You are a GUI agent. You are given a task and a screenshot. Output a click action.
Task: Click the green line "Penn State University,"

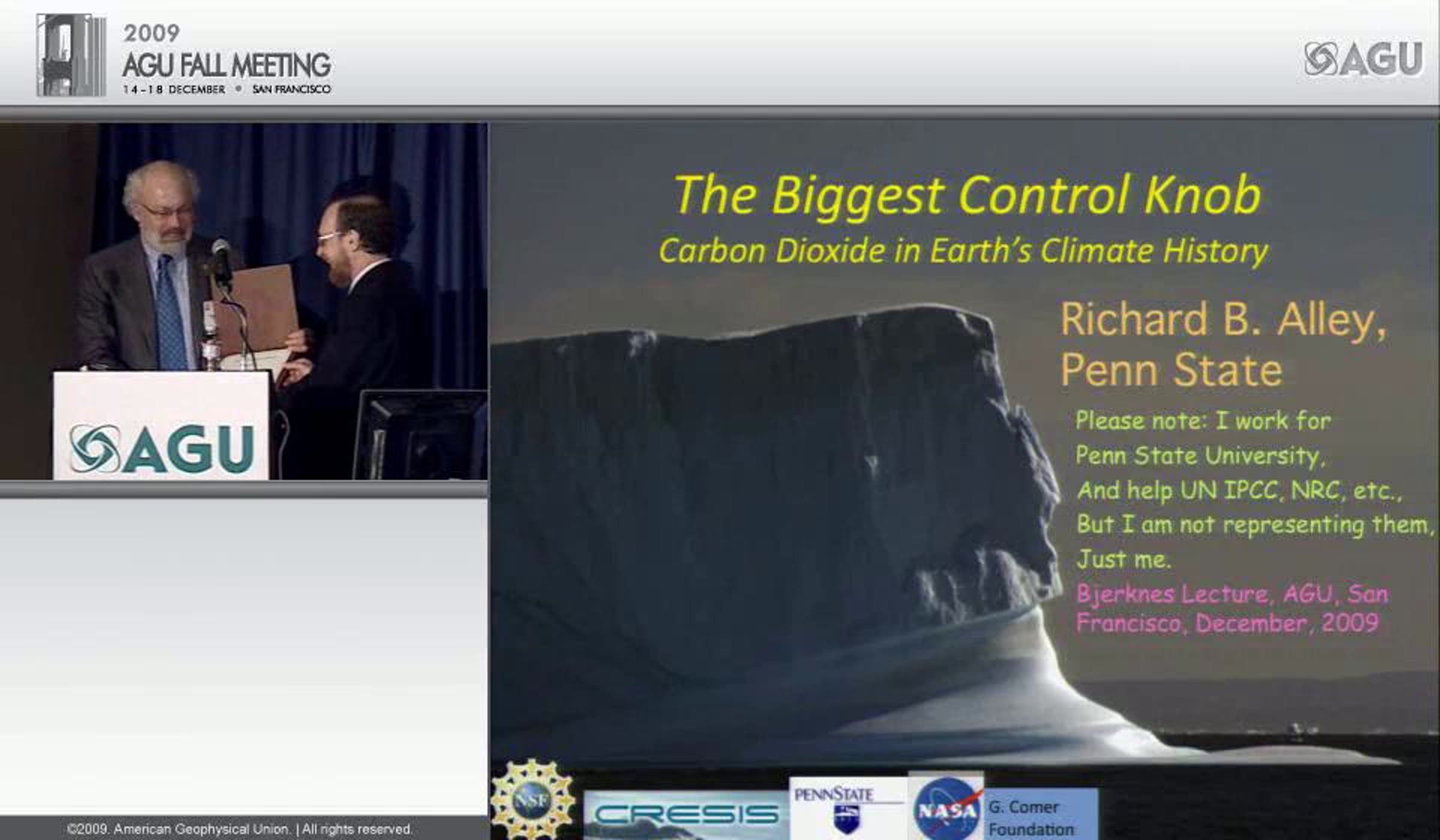click(x=1200, y=456)
